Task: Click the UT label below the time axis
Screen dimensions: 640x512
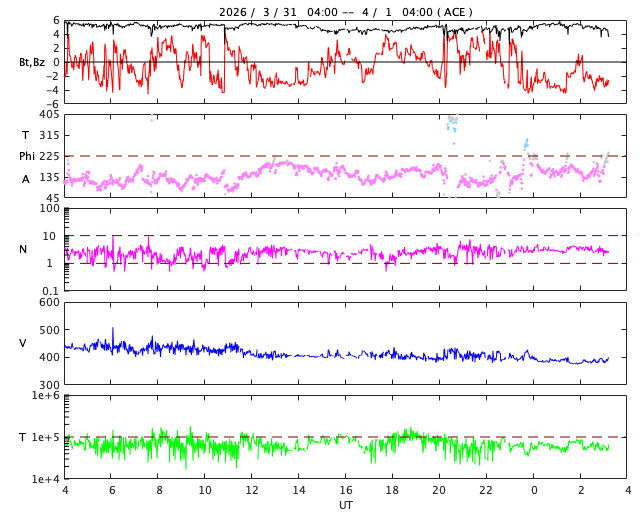Action: 345,505
